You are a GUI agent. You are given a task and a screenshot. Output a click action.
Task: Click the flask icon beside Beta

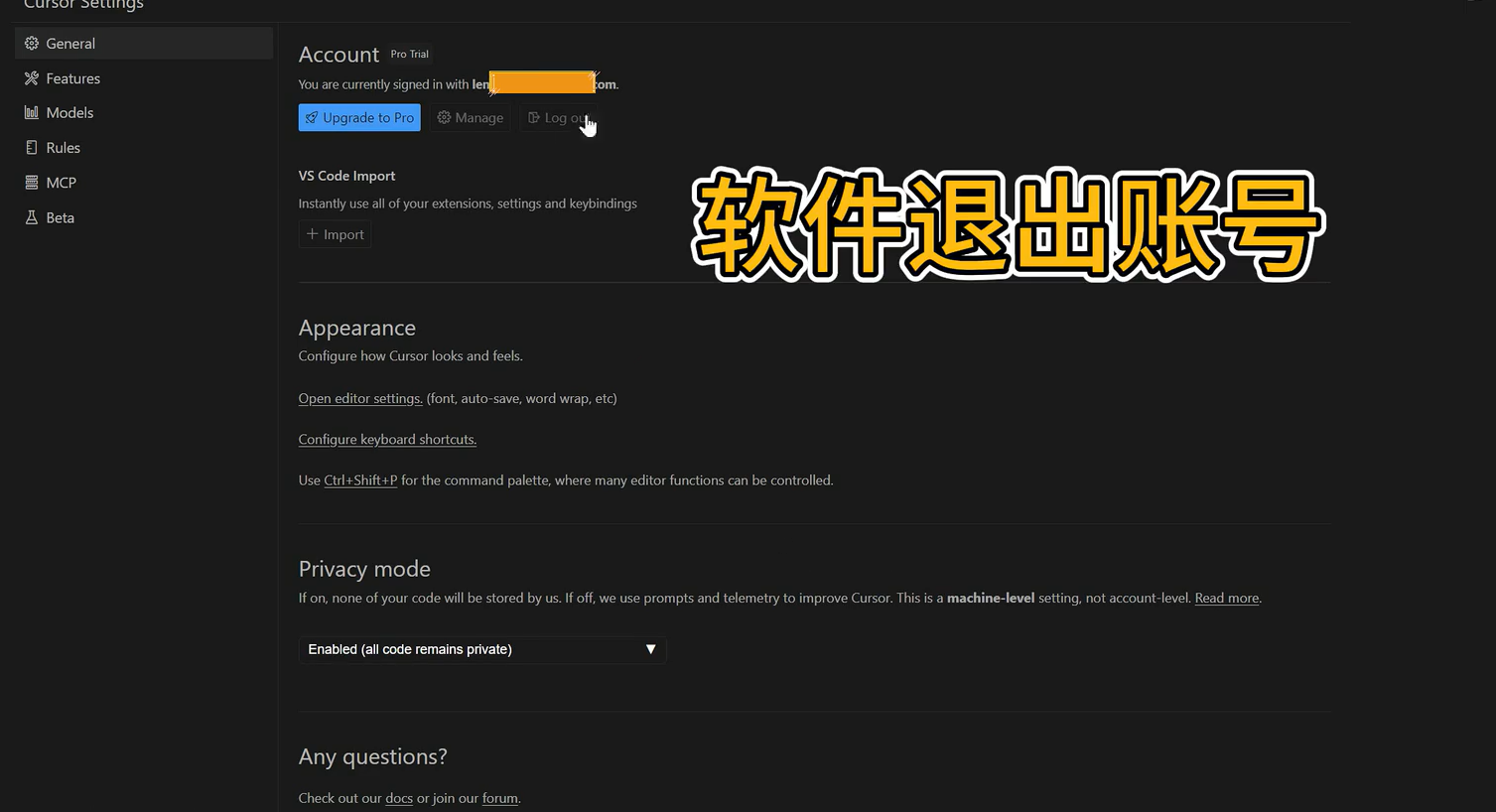coord(32,217)
